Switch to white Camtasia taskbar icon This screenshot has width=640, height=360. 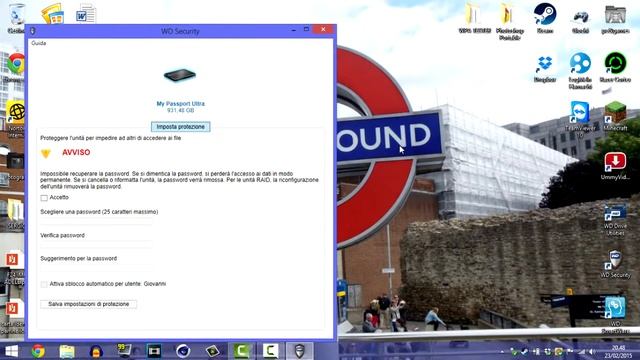270,351
